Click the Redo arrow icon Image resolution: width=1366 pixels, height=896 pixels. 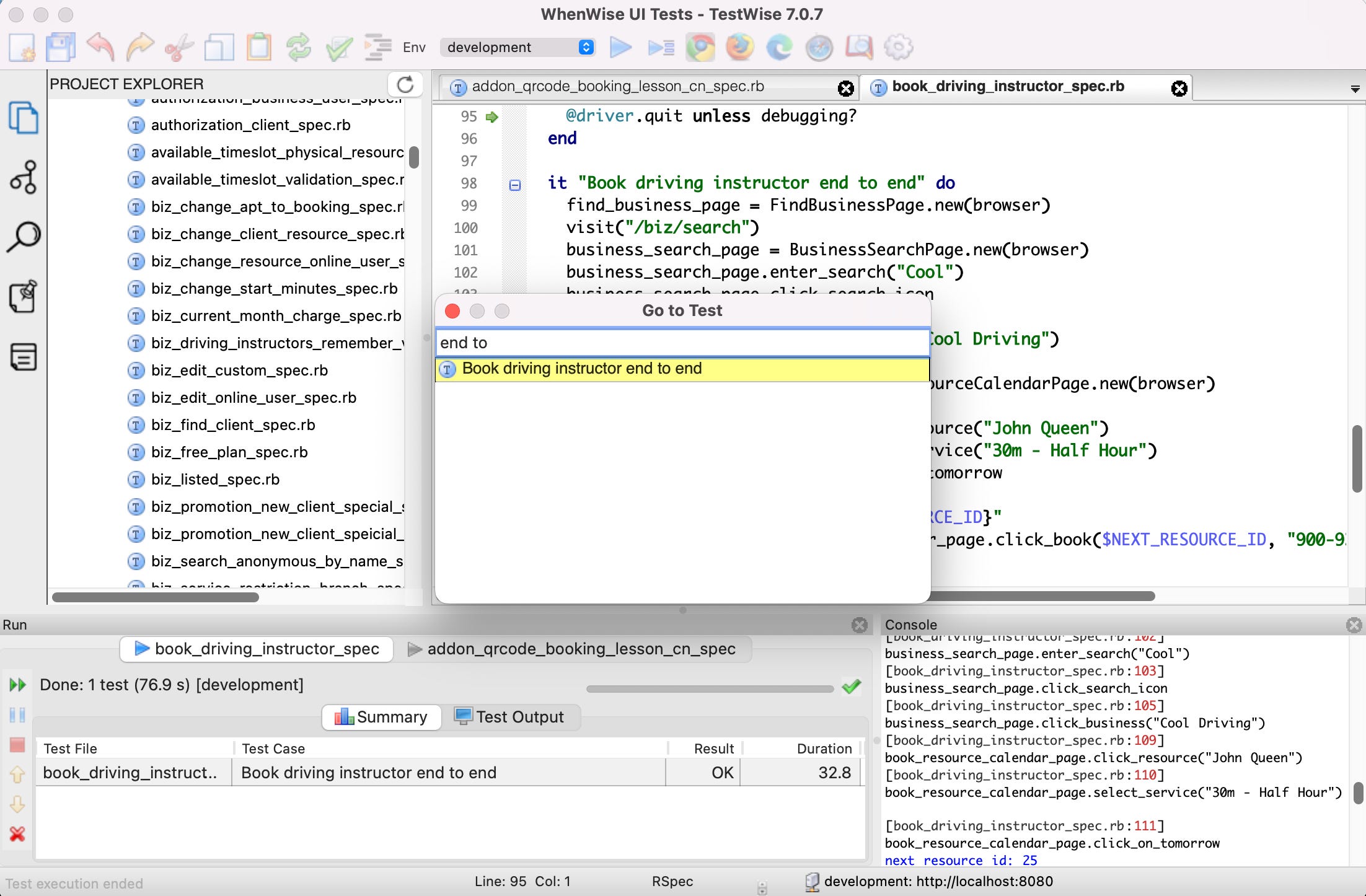coord(140,48)
